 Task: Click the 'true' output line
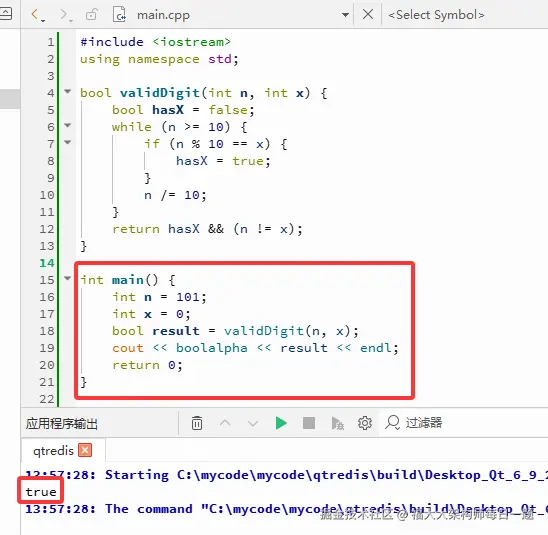click(x=41, y=492)
